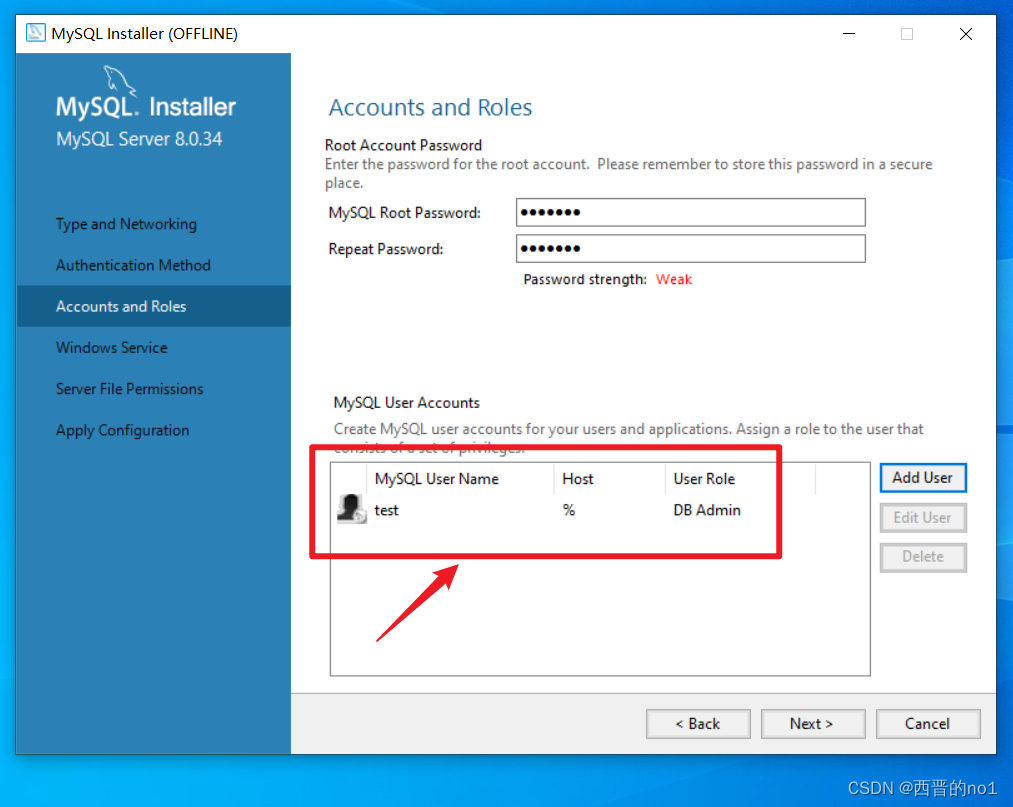Proceed with the Next button
Screen dimensions: 1013x807
coord(813,724)
